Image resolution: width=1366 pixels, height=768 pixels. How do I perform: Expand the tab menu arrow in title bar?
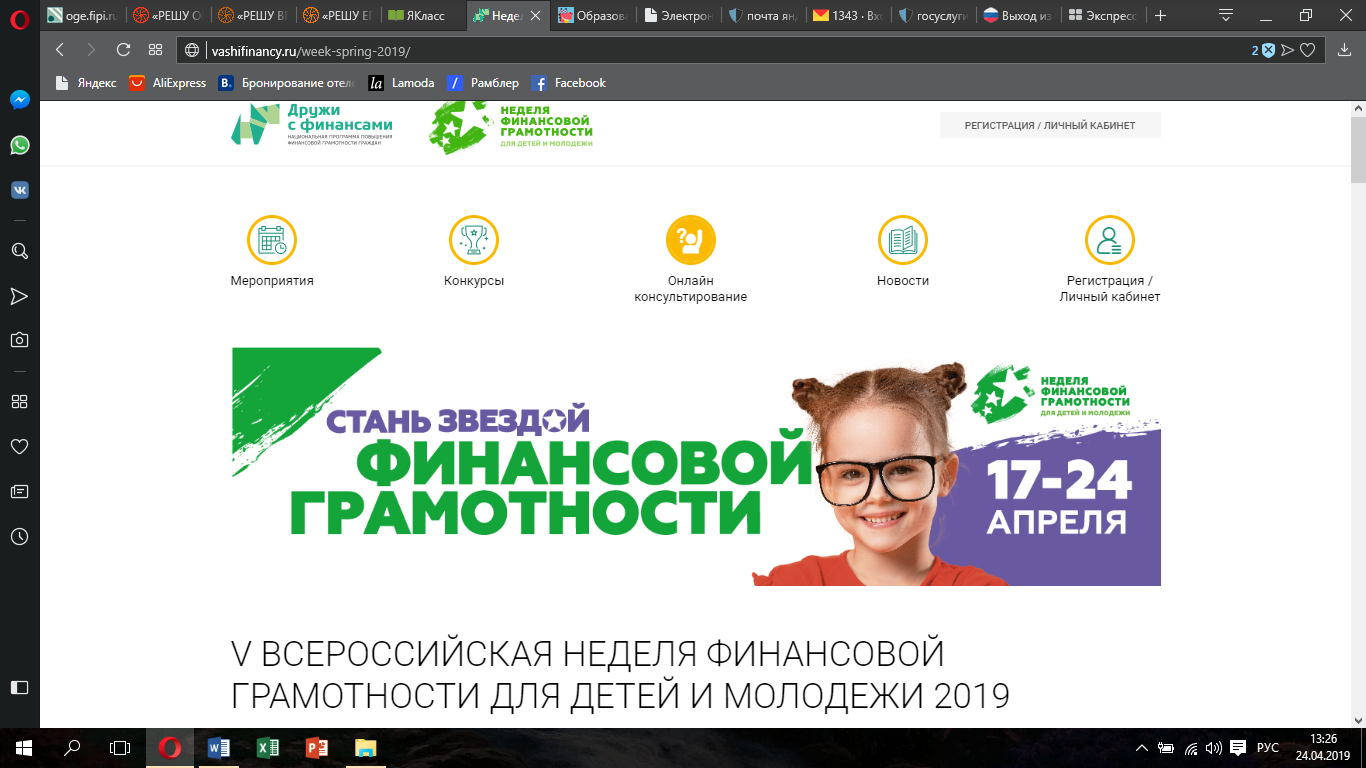pyautogui.click(x=1226, y=16)
